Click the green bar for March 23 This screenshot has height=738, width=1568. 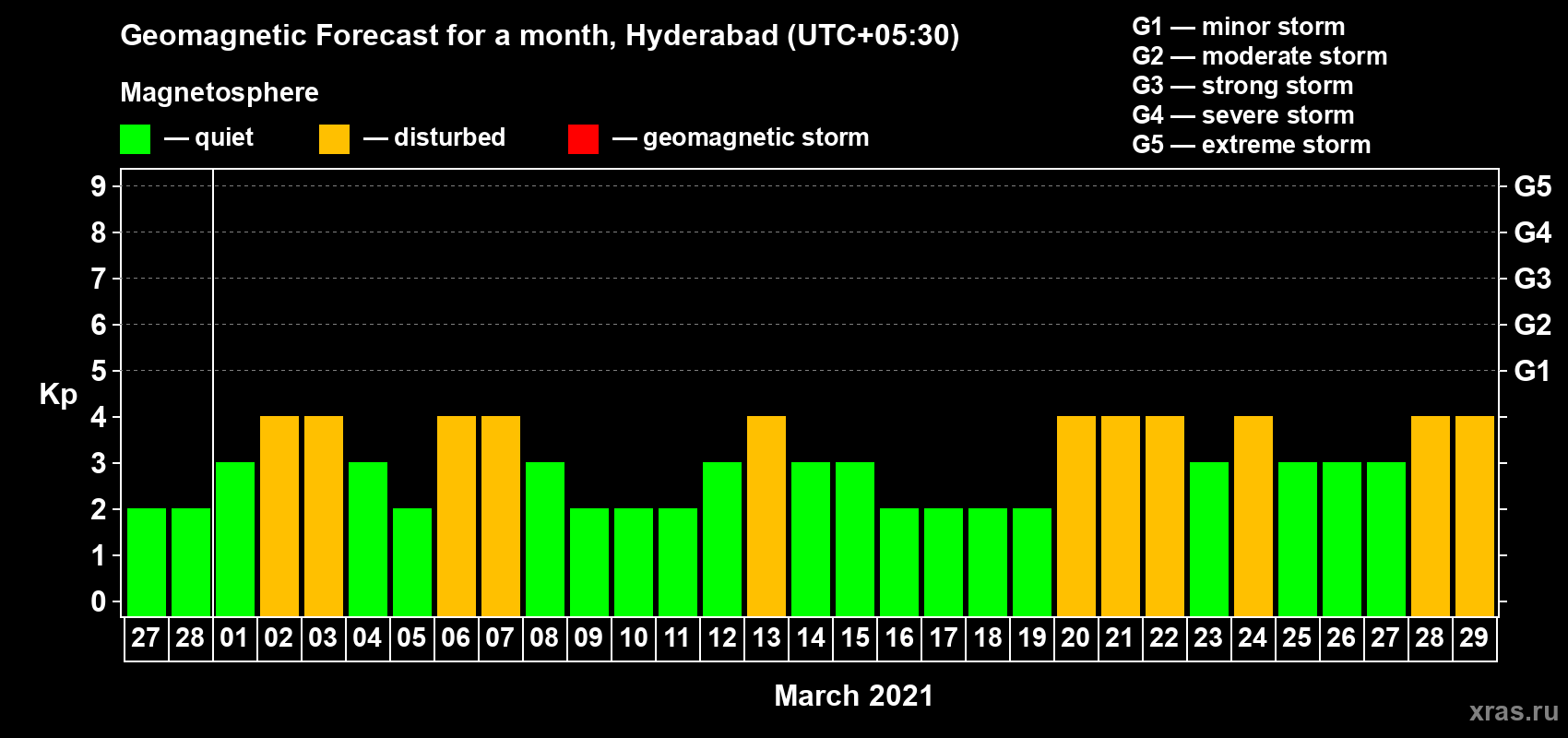click(1209, 539)
